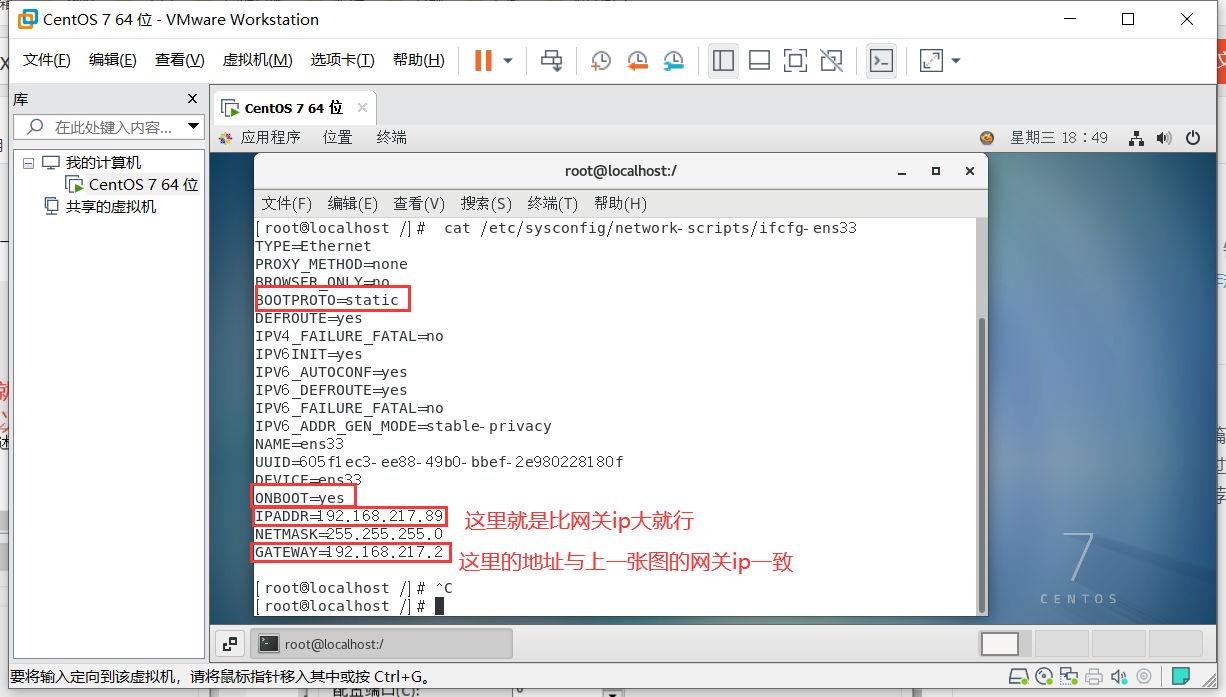Close the root@localhost terminal window
The height and width of the screenshot is (697, 1226).
click(x=970, y=171)
